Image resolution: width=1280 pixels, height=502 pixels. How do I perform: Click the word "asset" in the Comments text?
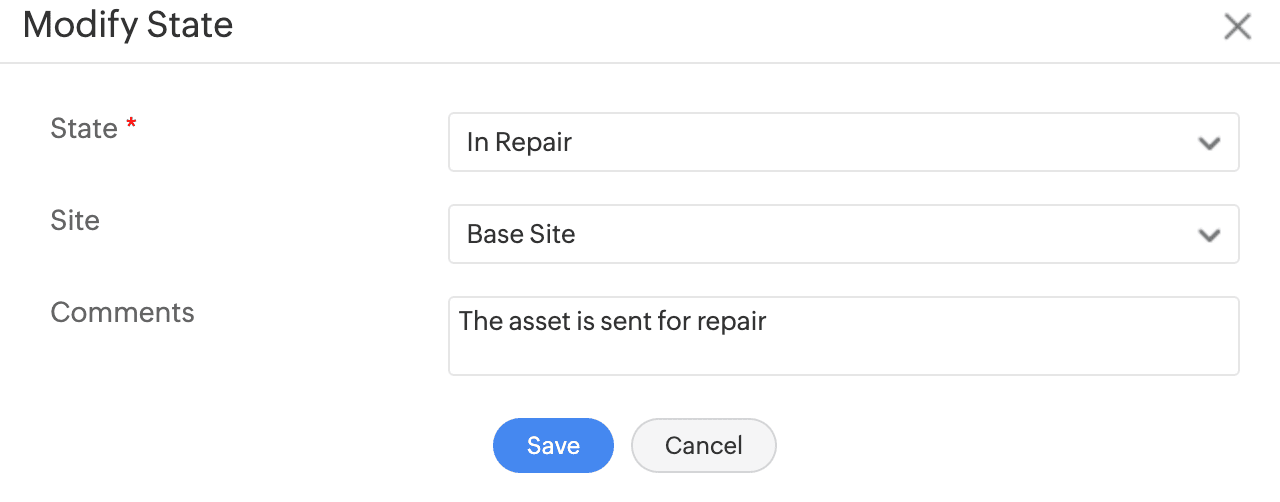[537, 322]
